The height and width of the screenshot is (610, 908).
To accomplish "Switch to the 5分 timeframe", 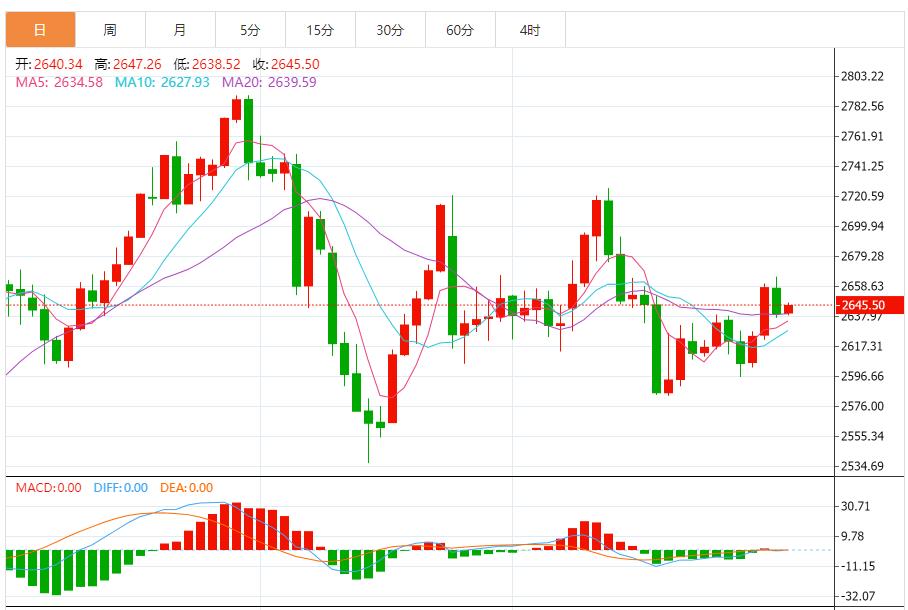I will 250,30.
